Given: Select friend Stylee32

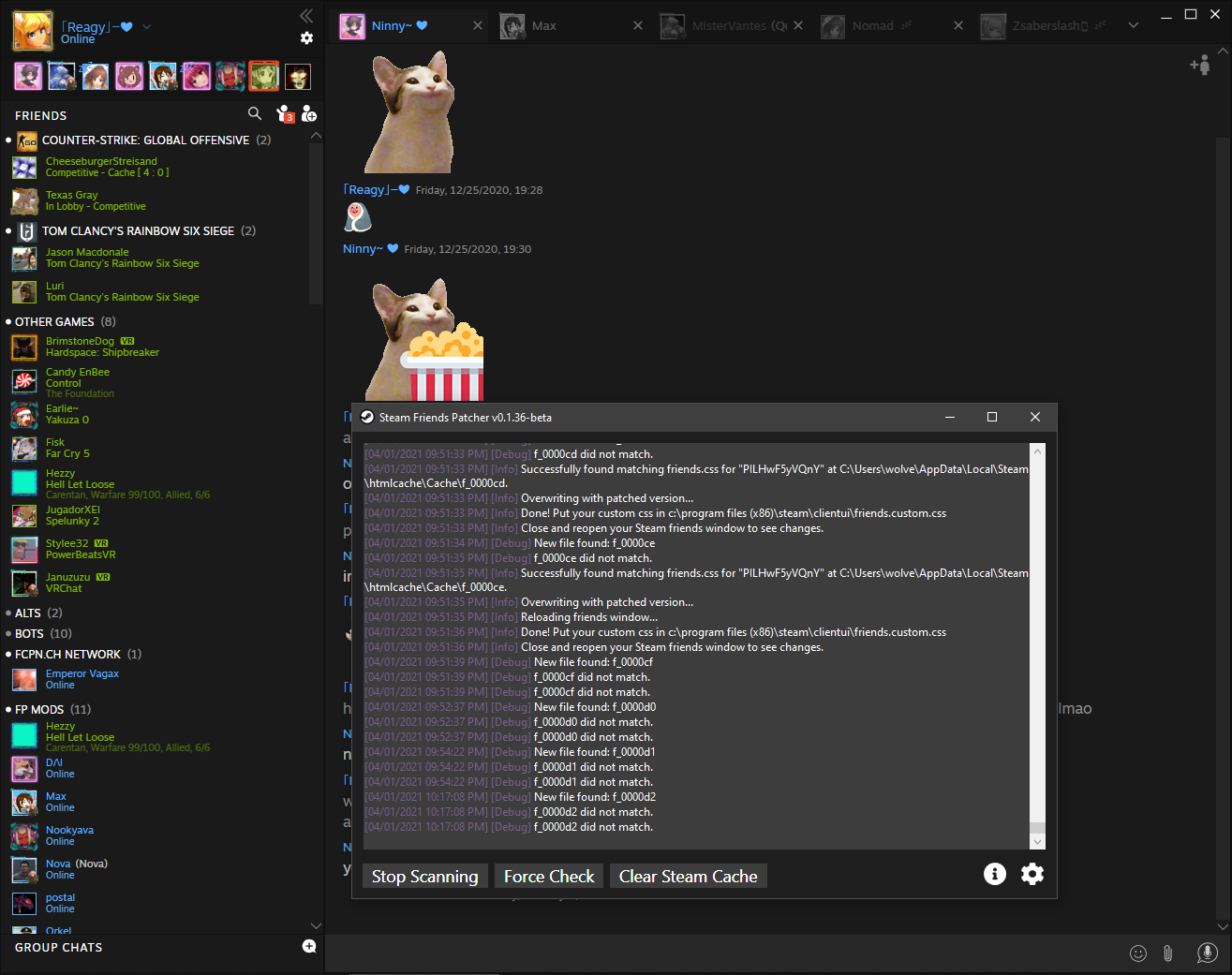Looking at the screenshot, I should point(157,550).
